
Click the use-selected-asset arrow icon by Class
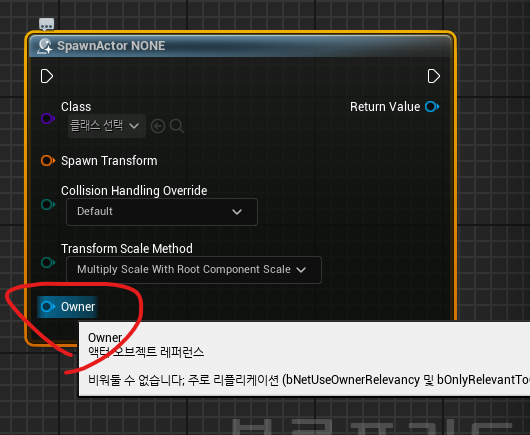click(158, 126)
